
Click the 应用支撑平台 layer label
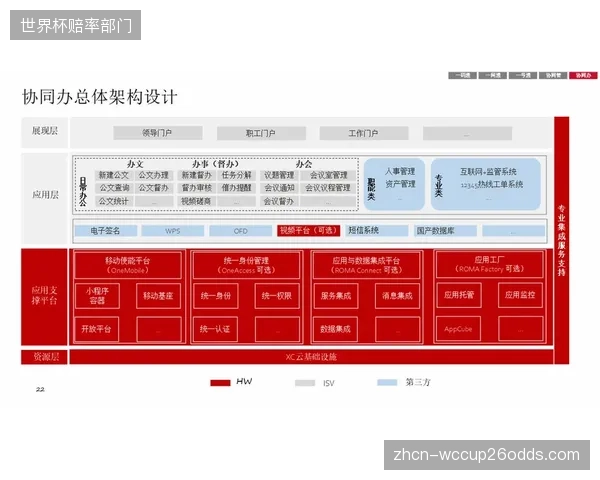(44, 296)
